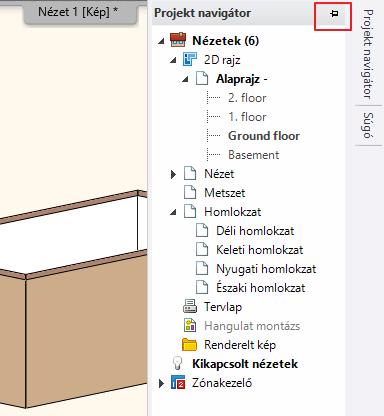Select the Zónakezelő label
Image resolution: width=384 pixels, height=416 pixels.
tap(222, 383)
